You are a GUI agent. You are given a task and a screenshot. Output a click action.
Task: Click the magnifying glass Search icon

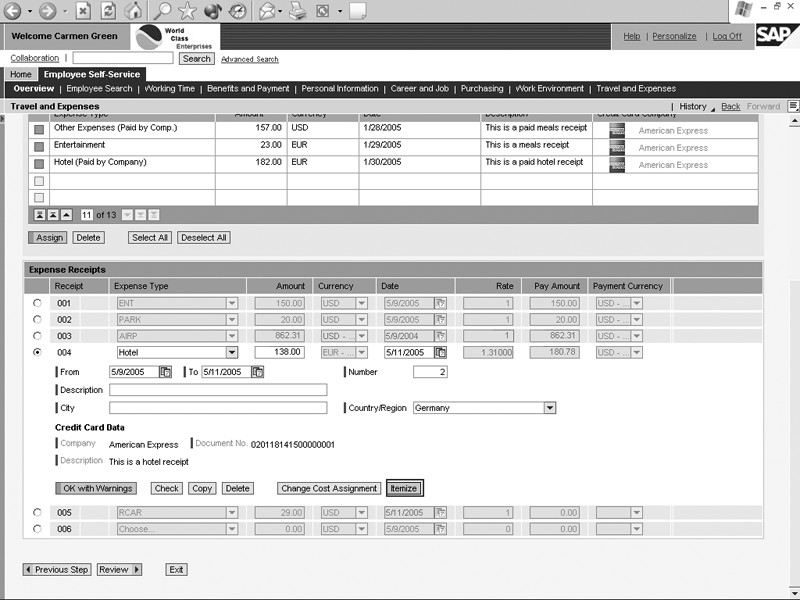161,12
